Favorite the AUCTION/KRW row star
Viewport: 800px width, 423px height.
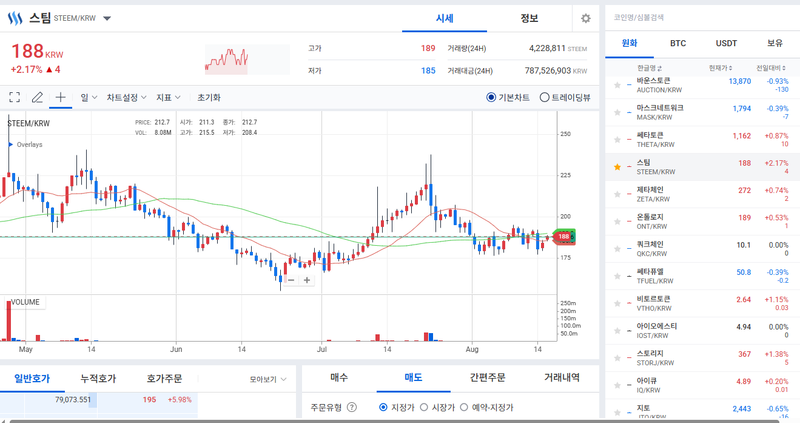[x=617, y=85]
